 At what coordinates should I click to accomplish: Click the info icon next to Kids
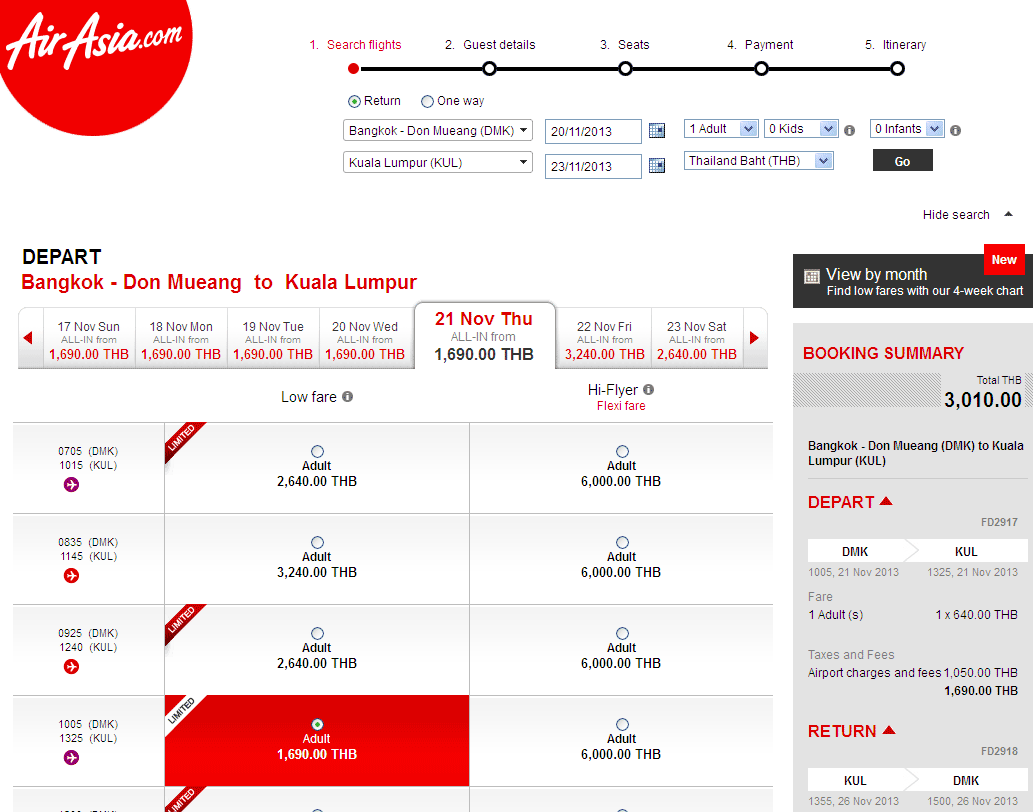click(x=850, y=130)
